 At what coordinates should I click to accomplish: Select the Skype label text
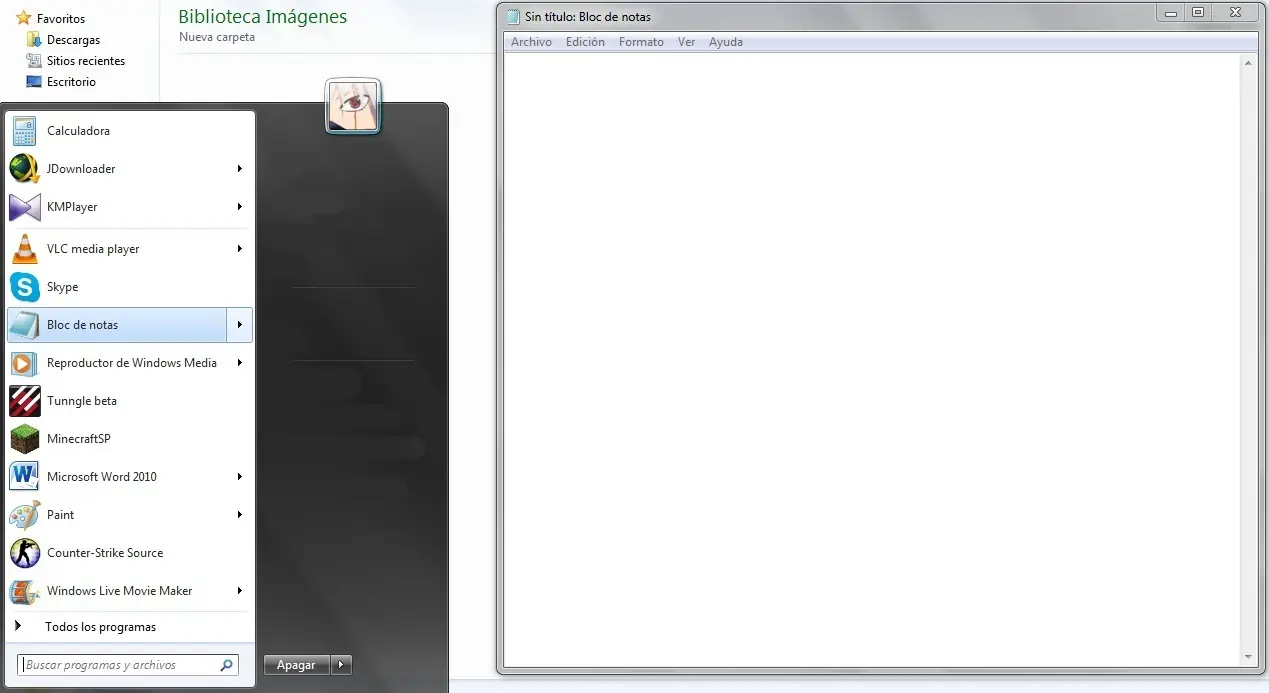(62, 287)
